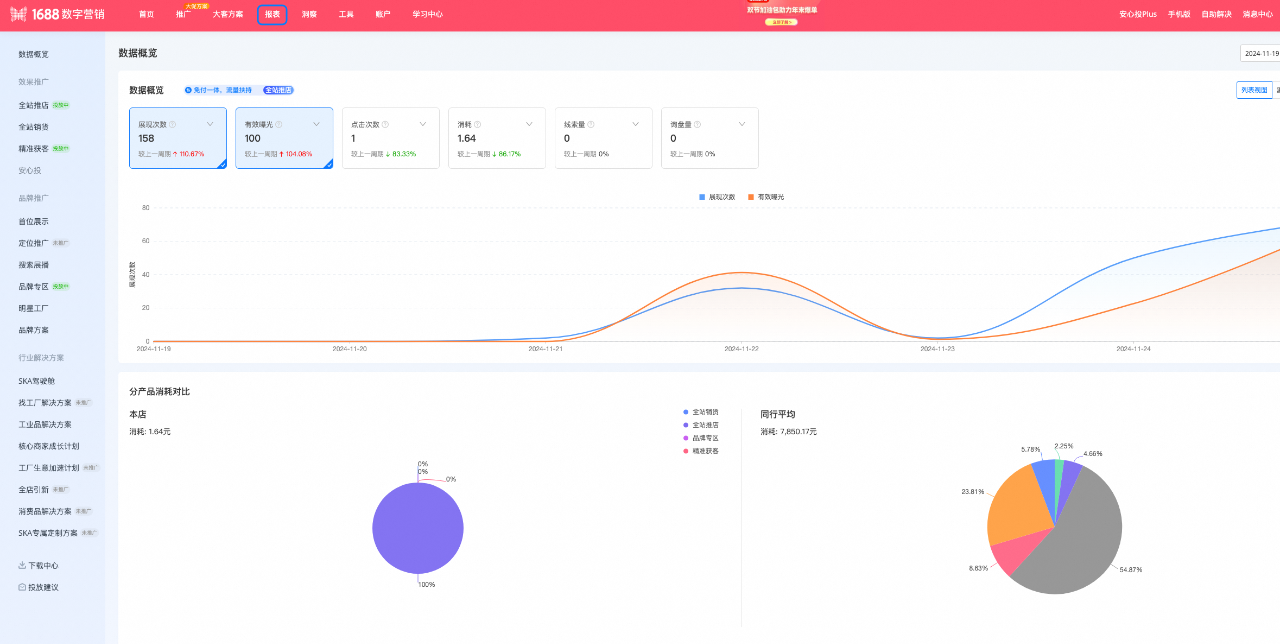Click the date range input field
This screenshot has width=1280, height=644.
1260,53
